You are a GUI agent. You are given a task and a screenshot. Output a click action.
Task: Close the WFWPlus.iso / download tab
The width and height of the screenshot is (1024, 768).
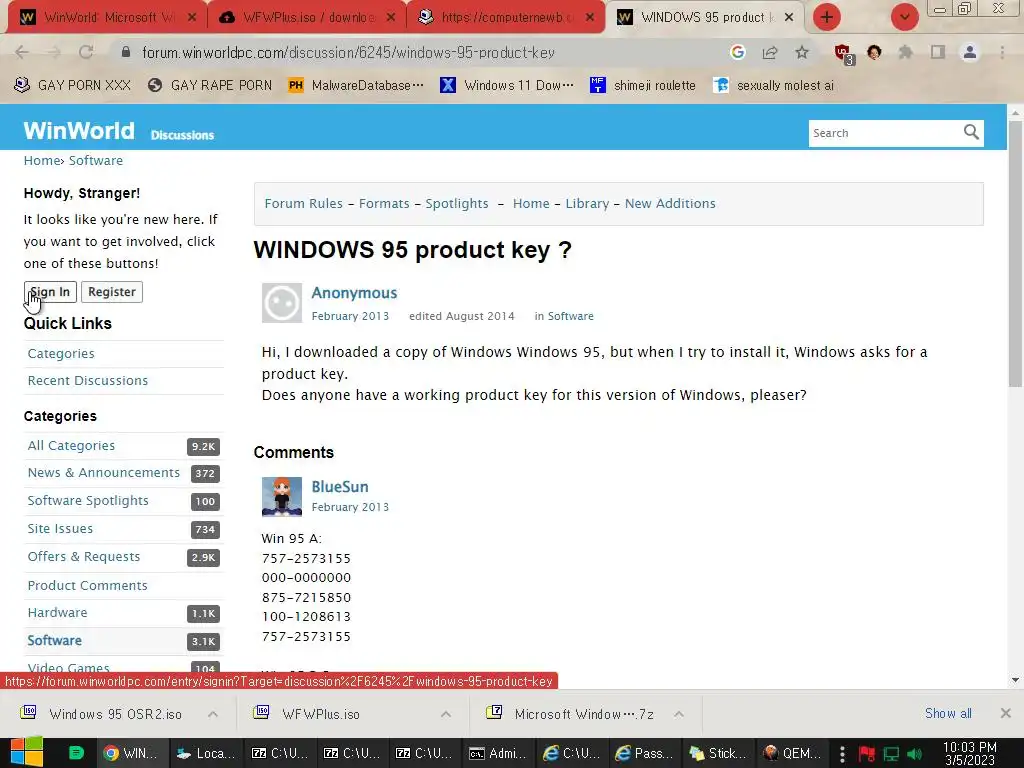(x=391, y=18)
